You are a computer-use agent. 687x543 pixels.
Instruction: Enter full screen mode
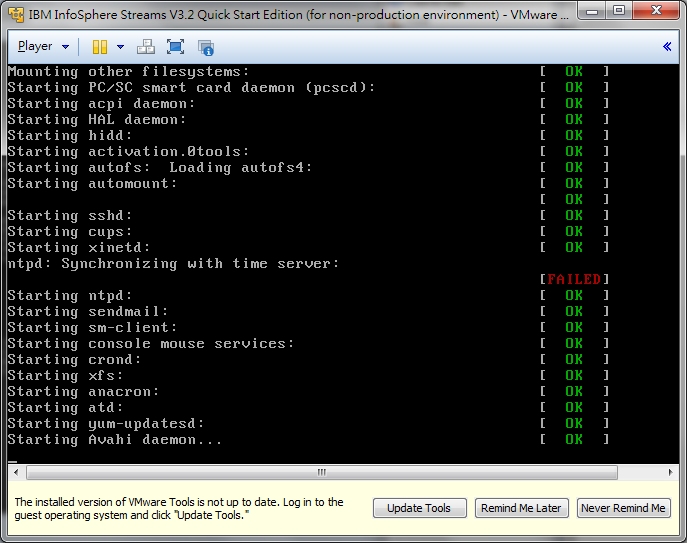[175, 47]
